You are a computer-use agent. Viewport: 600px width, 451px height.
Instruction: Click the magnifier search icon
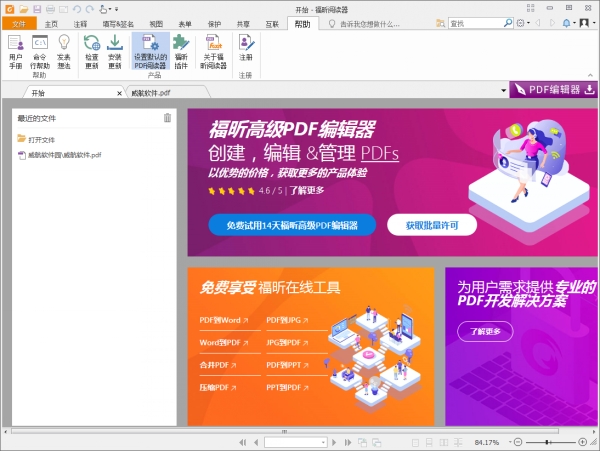(508, 23)
